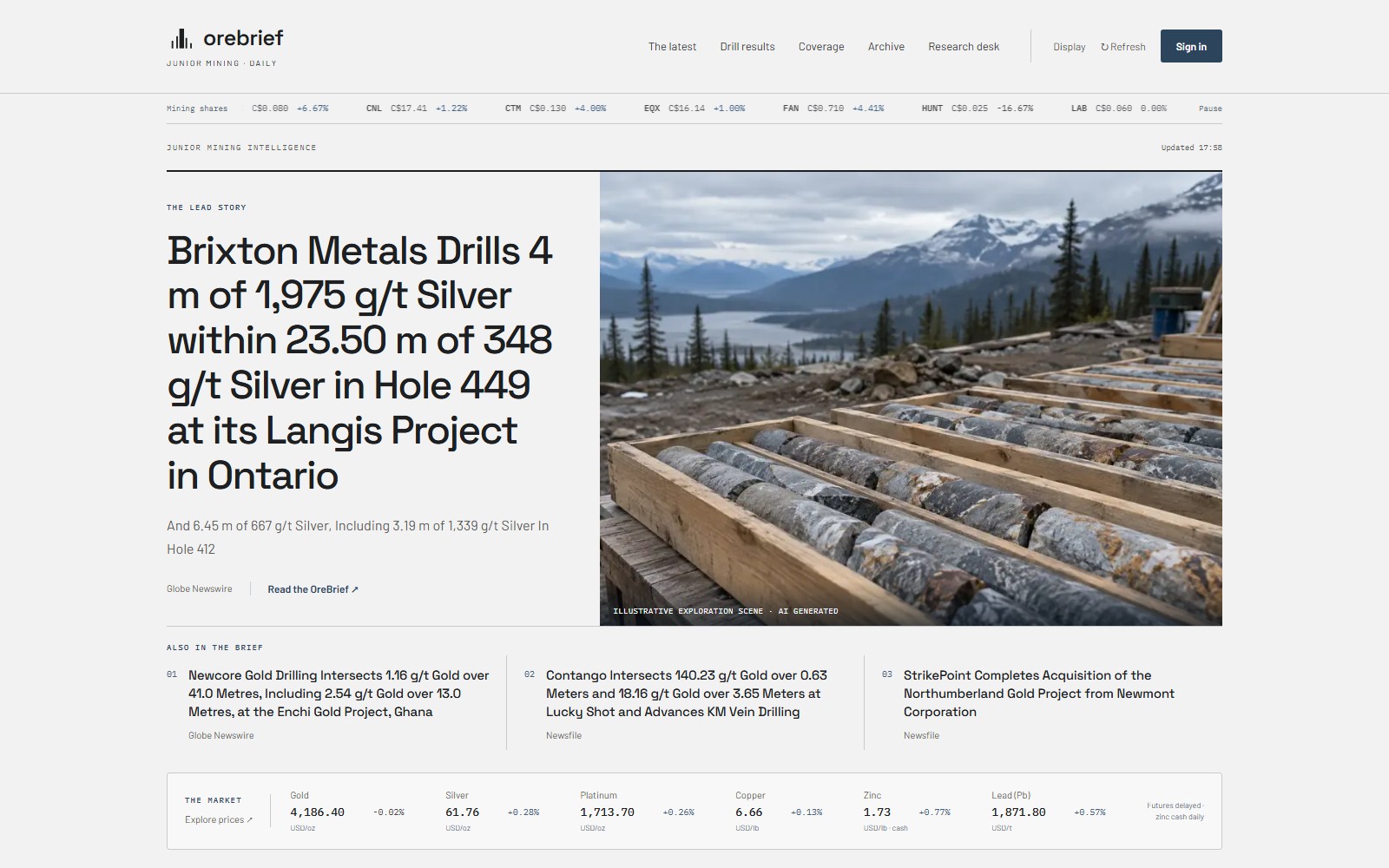Click the CTM ticker at C$0.130

tap(556, 108)
